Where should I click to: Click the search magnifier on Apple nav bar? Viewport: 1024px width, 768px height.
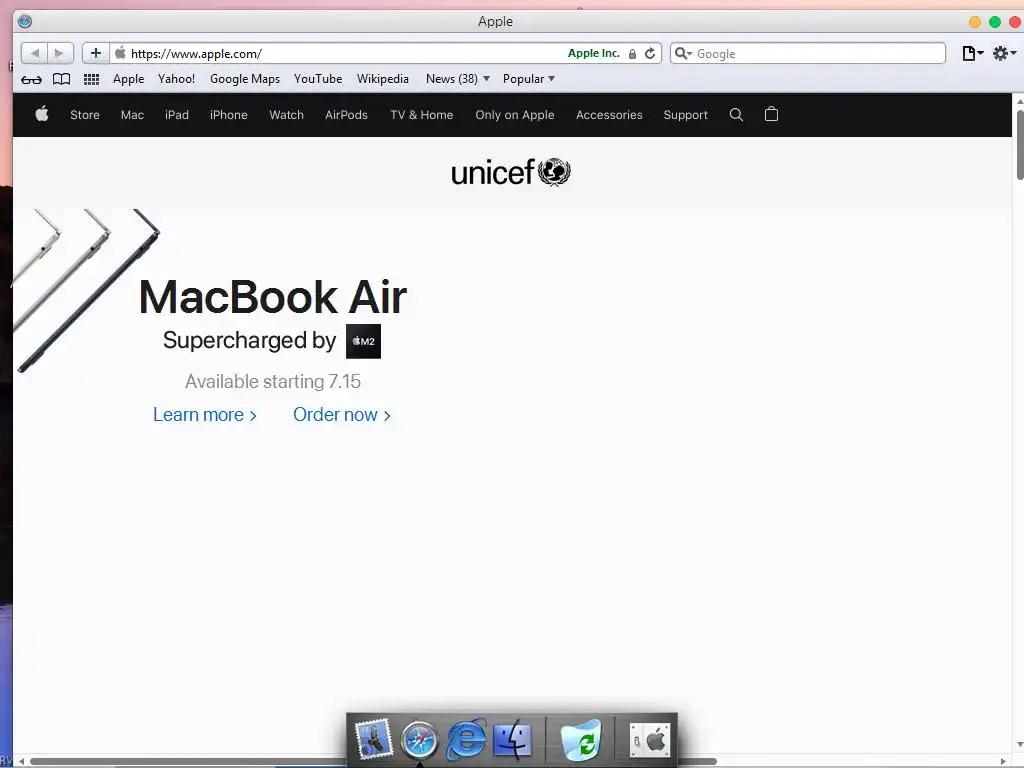[736, 115]
